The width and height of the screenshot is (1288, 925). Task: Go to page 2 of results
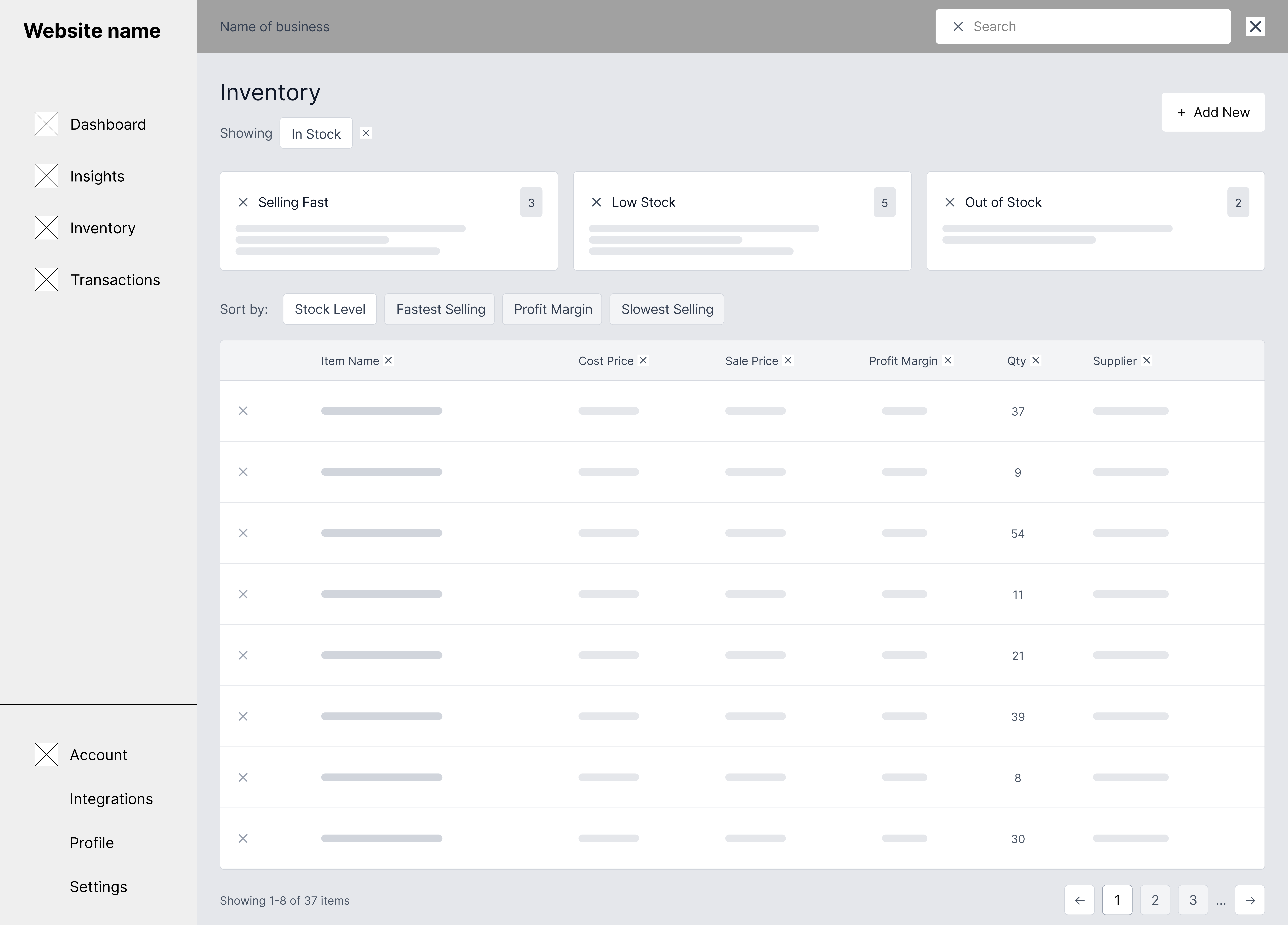[1155, 900]
